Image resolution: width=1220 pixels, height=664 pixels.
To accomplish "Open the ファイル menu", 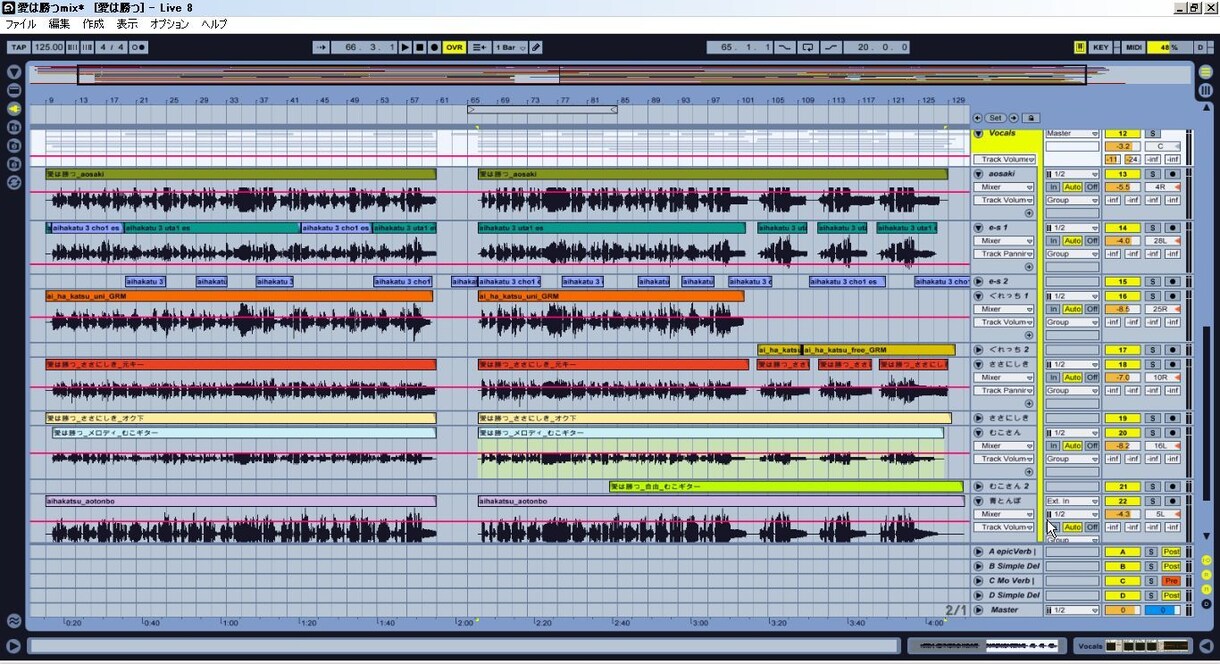I will pyautogui.click(x=21, y=23).
